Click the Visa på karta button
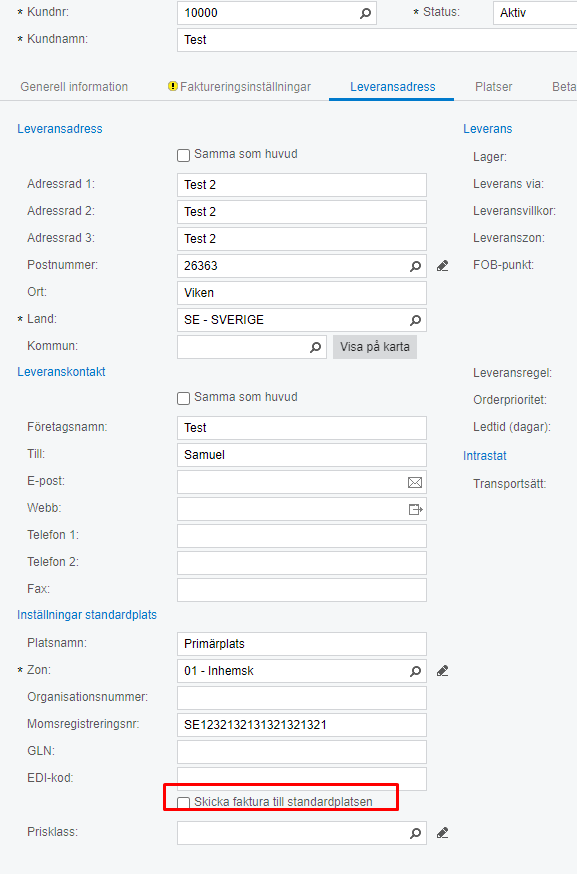Viewport: 577px width, 874px height. click(x=374, y=346)
